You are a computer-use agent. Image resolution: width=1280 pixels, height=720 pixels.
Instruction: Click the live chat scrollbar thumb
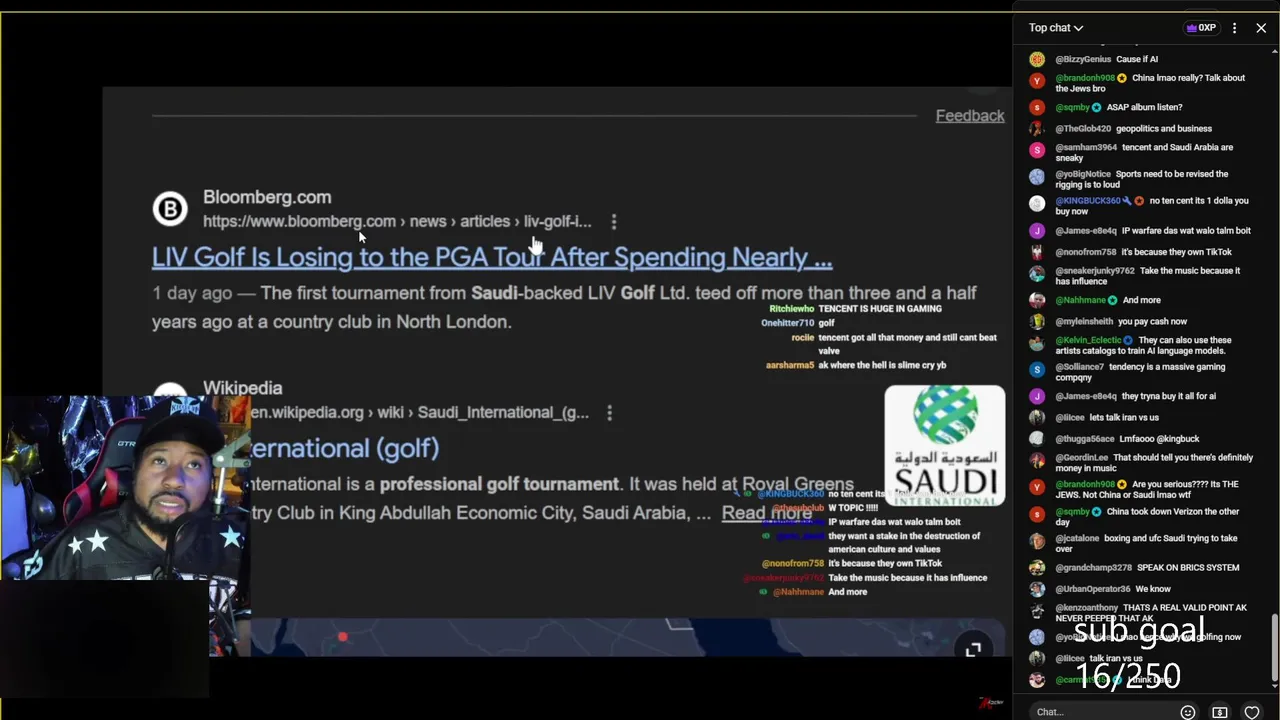click(x=1275, y=648)
